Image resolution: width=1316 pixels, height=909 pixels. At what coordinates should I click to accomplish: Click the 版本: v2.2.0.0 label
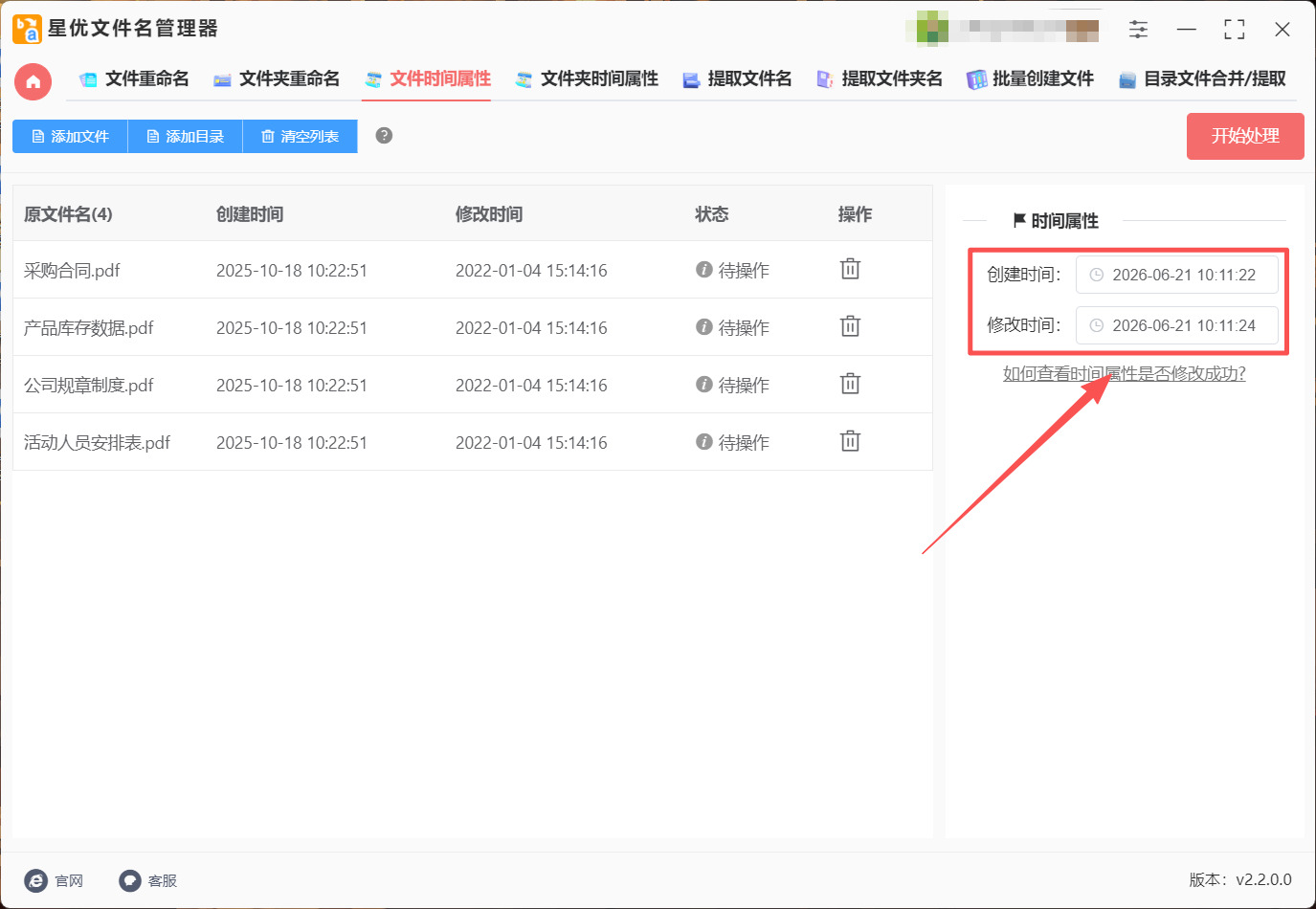coord(1240,879)
